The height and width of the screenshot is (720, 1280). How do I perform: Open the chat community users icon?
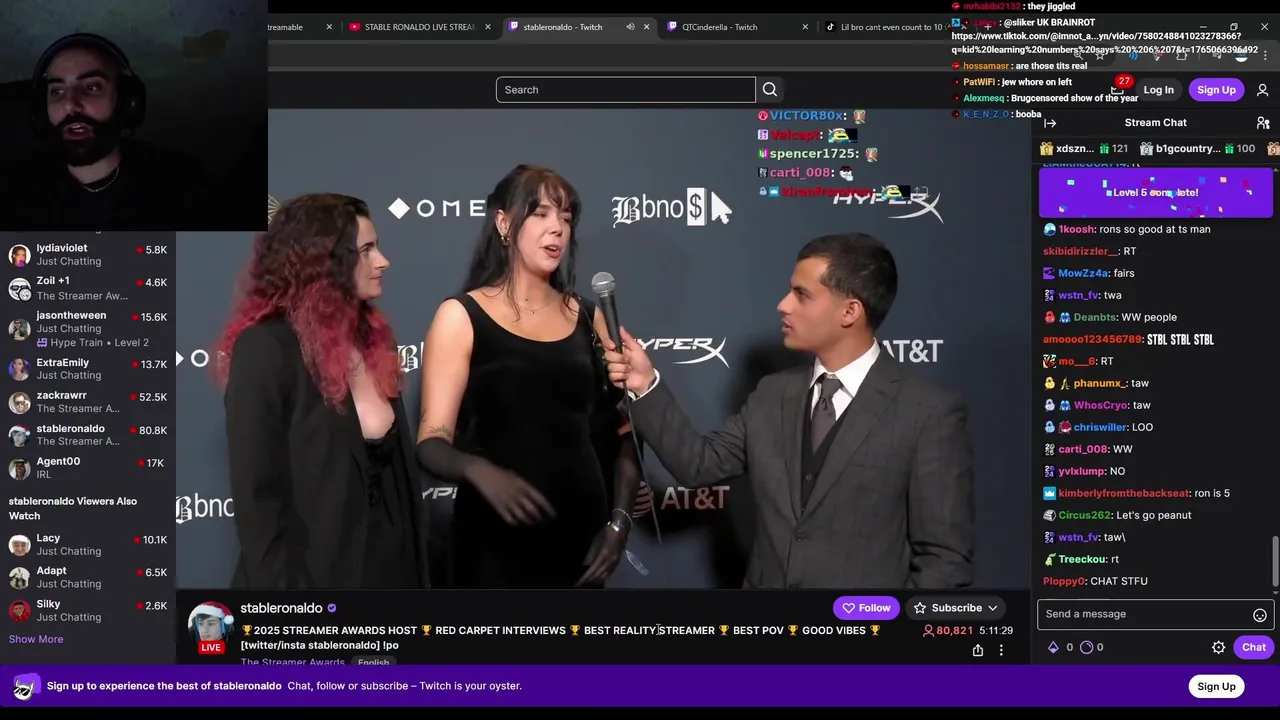pos(1263,123)
